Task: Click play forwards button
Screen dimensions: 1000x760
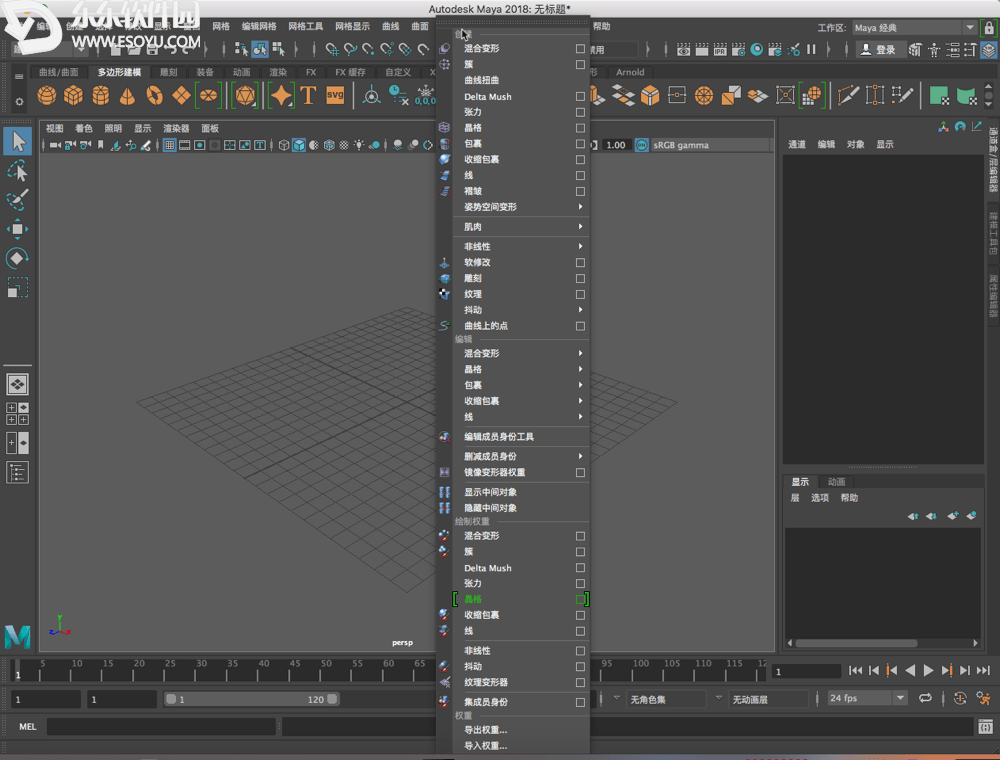Action: point(929,670)
